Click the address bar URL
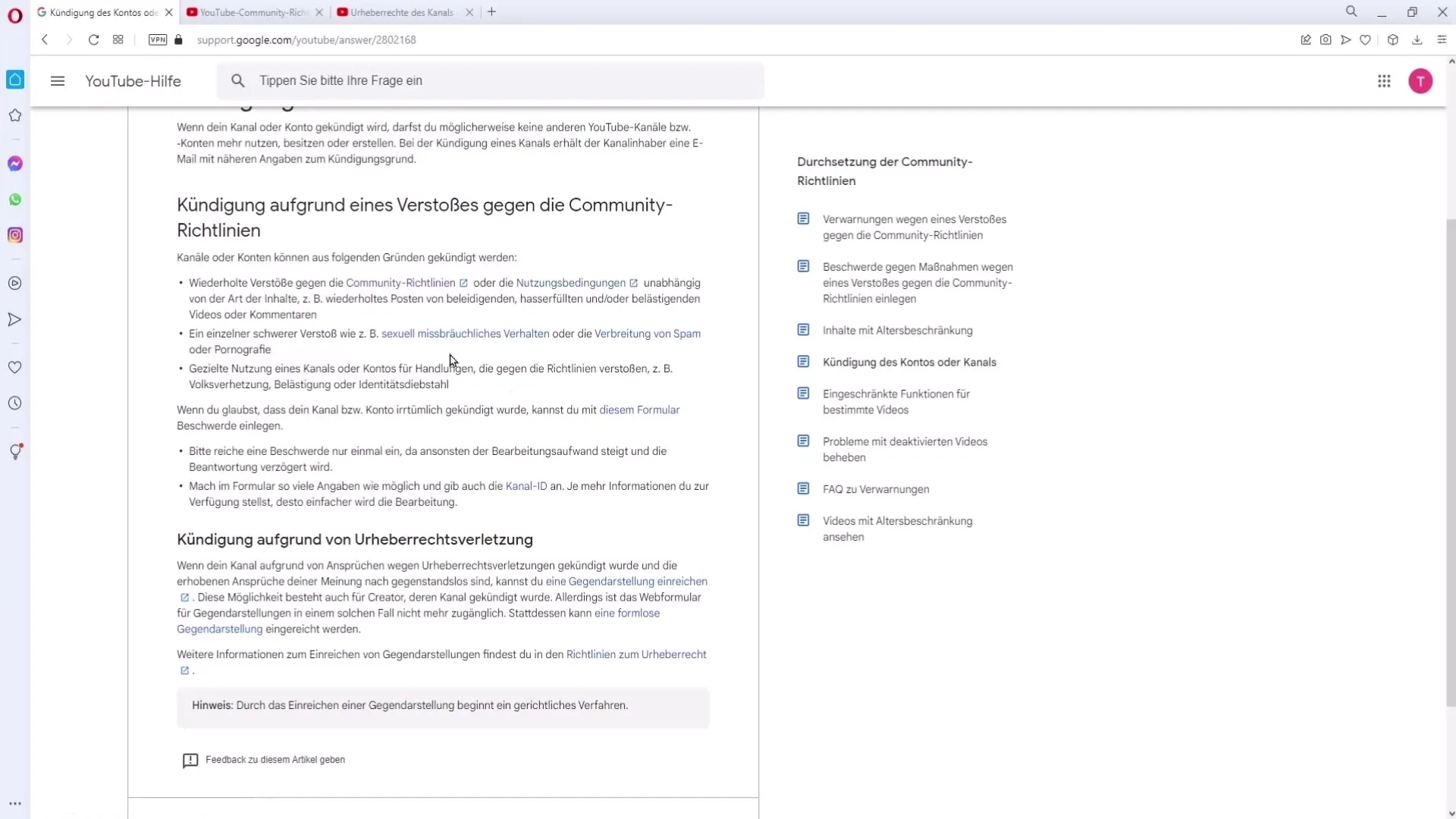Image resolution: width=1456 pixels, height=819 pixels. click(x=306, y=39)
